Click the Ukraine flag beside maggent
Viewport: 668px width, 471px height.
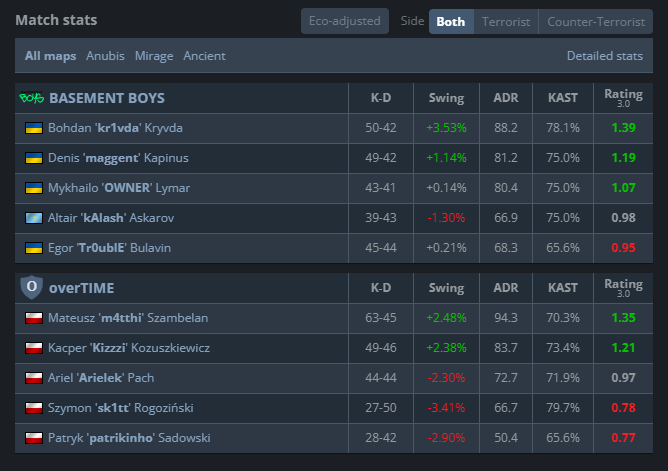[x=34, y=158]
